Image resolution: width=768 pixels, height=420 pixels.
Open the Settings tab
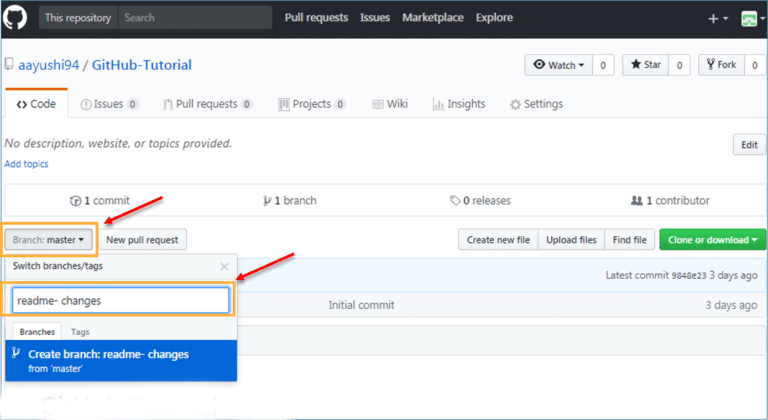point(536,104)
